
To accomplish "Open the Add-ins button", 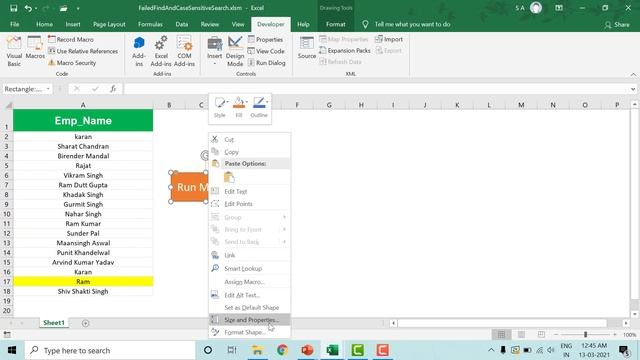I will 139,51.
